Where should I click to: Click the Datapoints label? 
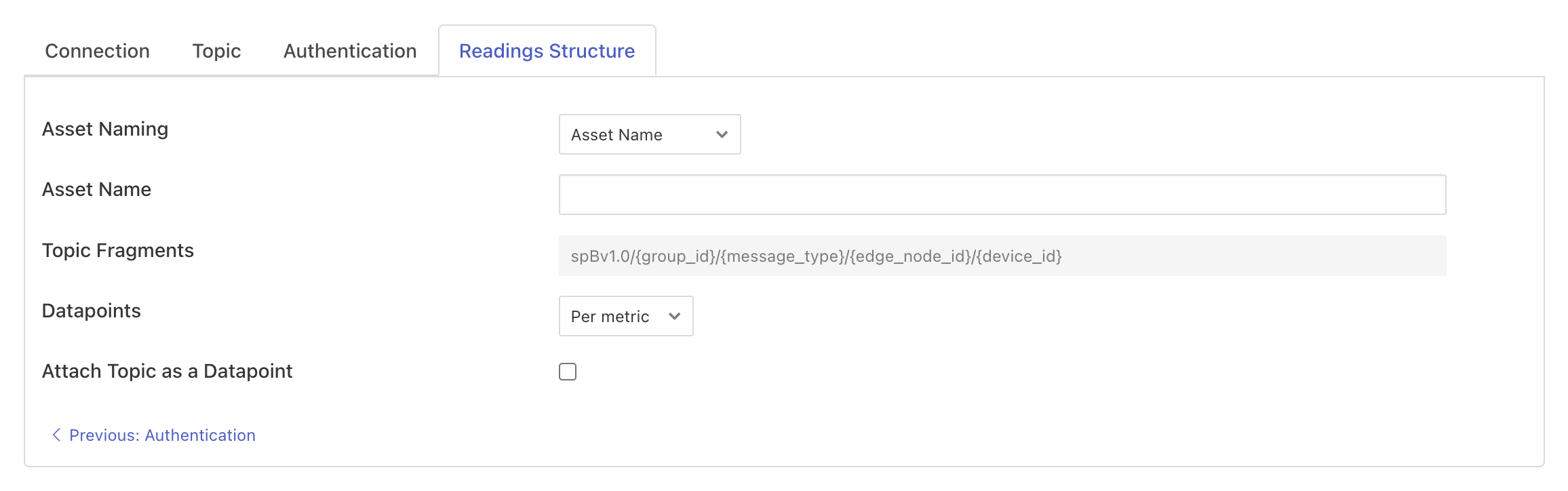pos(92,311)
